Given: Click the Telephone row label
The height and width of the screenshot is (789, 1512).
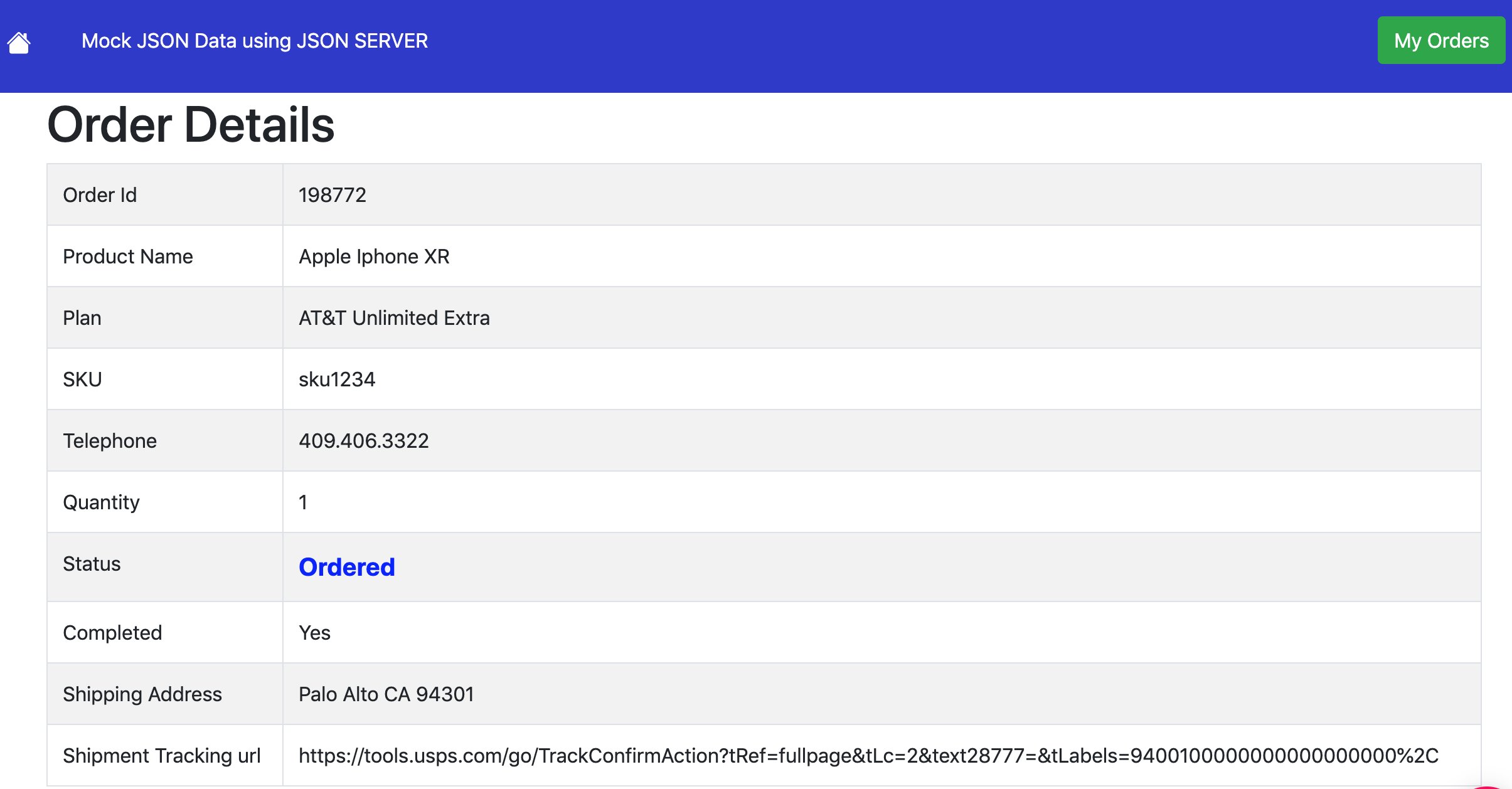Looking at the screenshot, I should tap(109, 441).
